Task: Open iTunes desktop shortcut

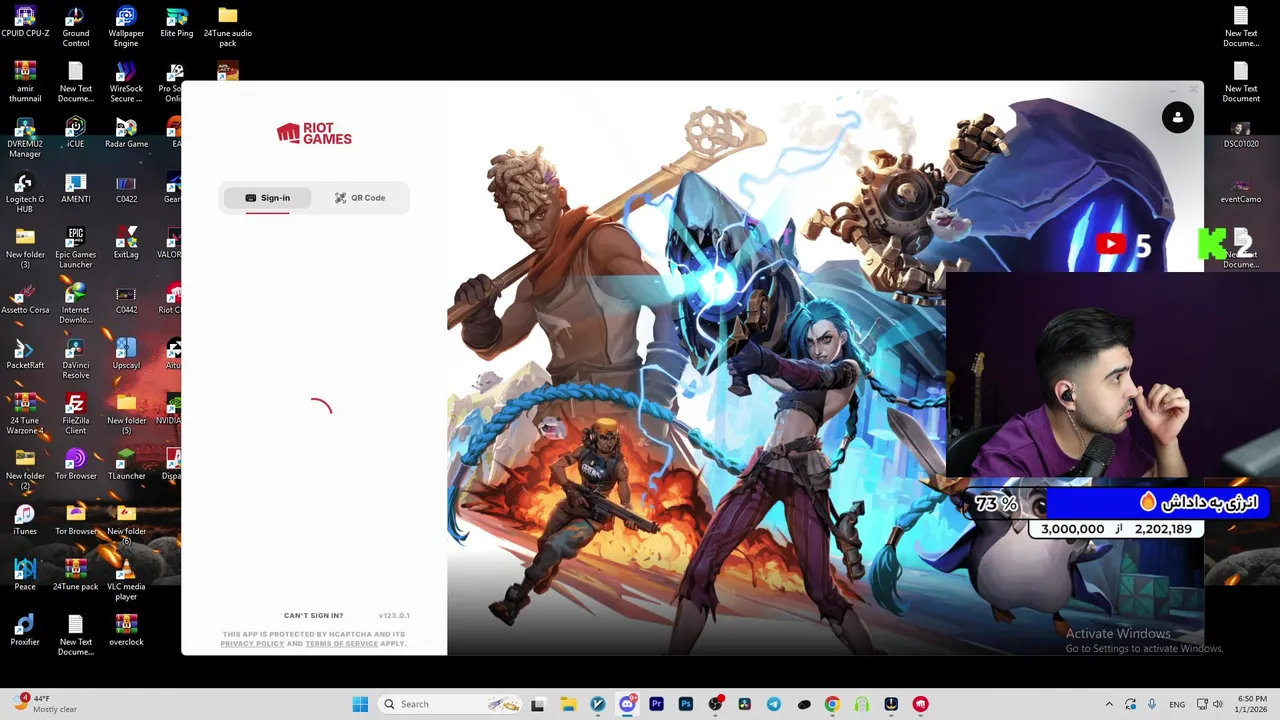Action: (25, 520)
